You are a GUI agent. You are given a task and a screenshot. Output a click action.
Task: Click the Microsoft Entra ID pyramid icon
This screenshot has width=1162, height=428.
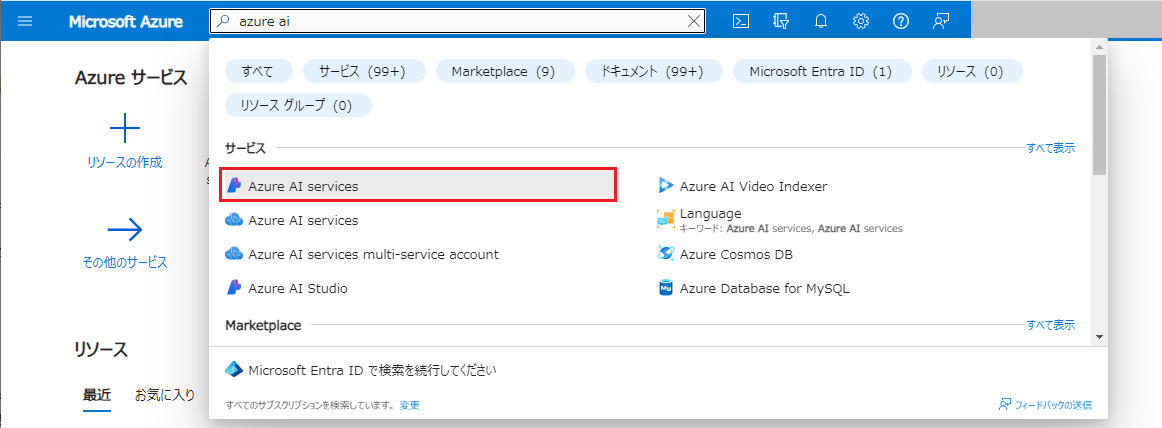234,370
